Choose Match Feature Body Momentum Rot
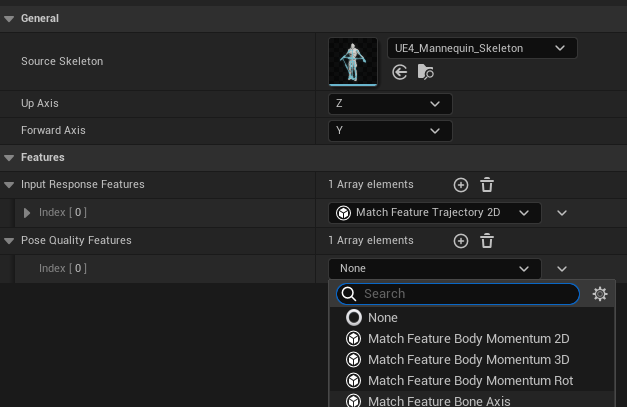This screenshot has height=407, width=627. 472,381
